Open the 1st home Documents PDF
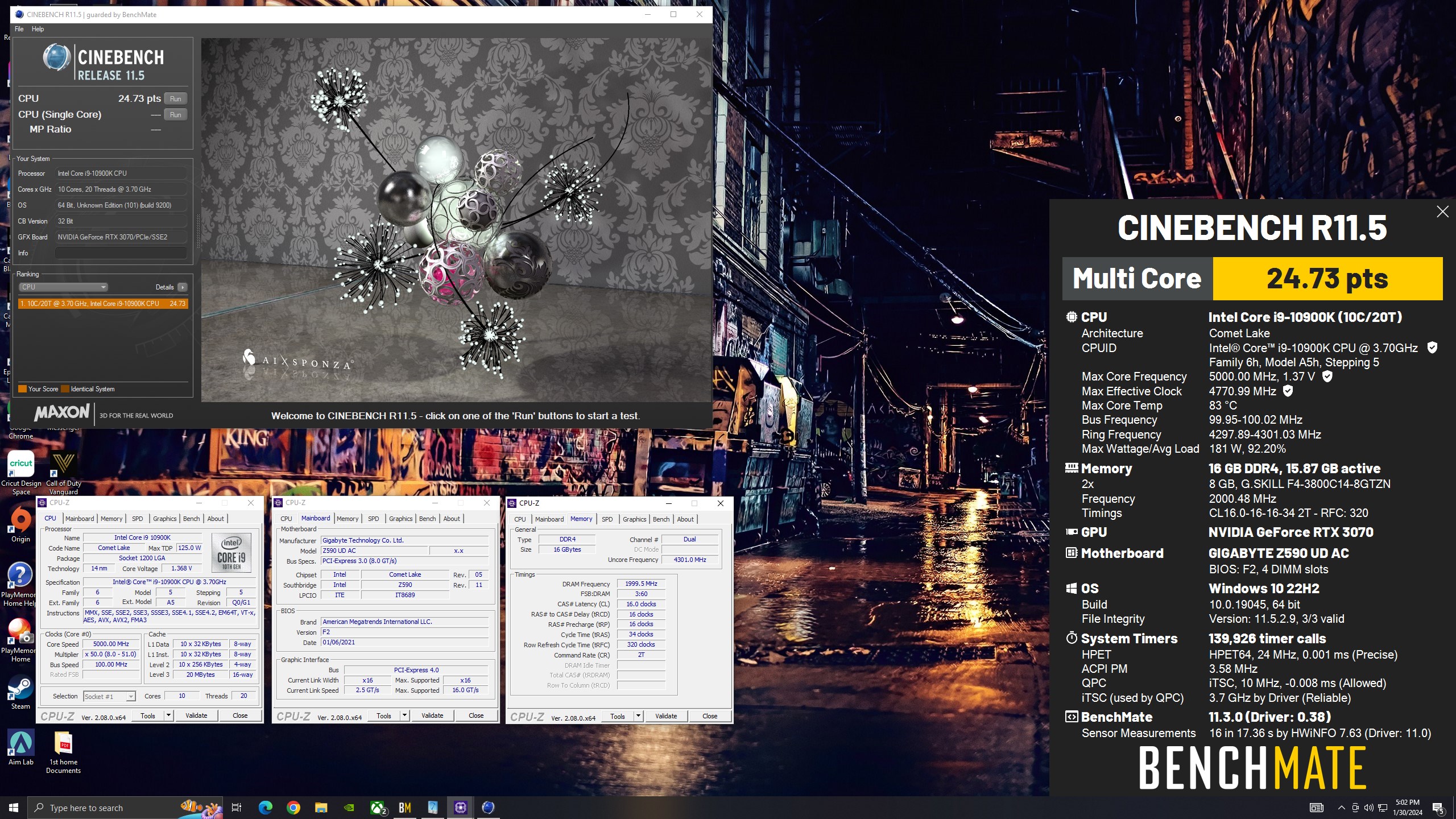Viewport: 1456px width, 819px height. click(x=63, y=752)
